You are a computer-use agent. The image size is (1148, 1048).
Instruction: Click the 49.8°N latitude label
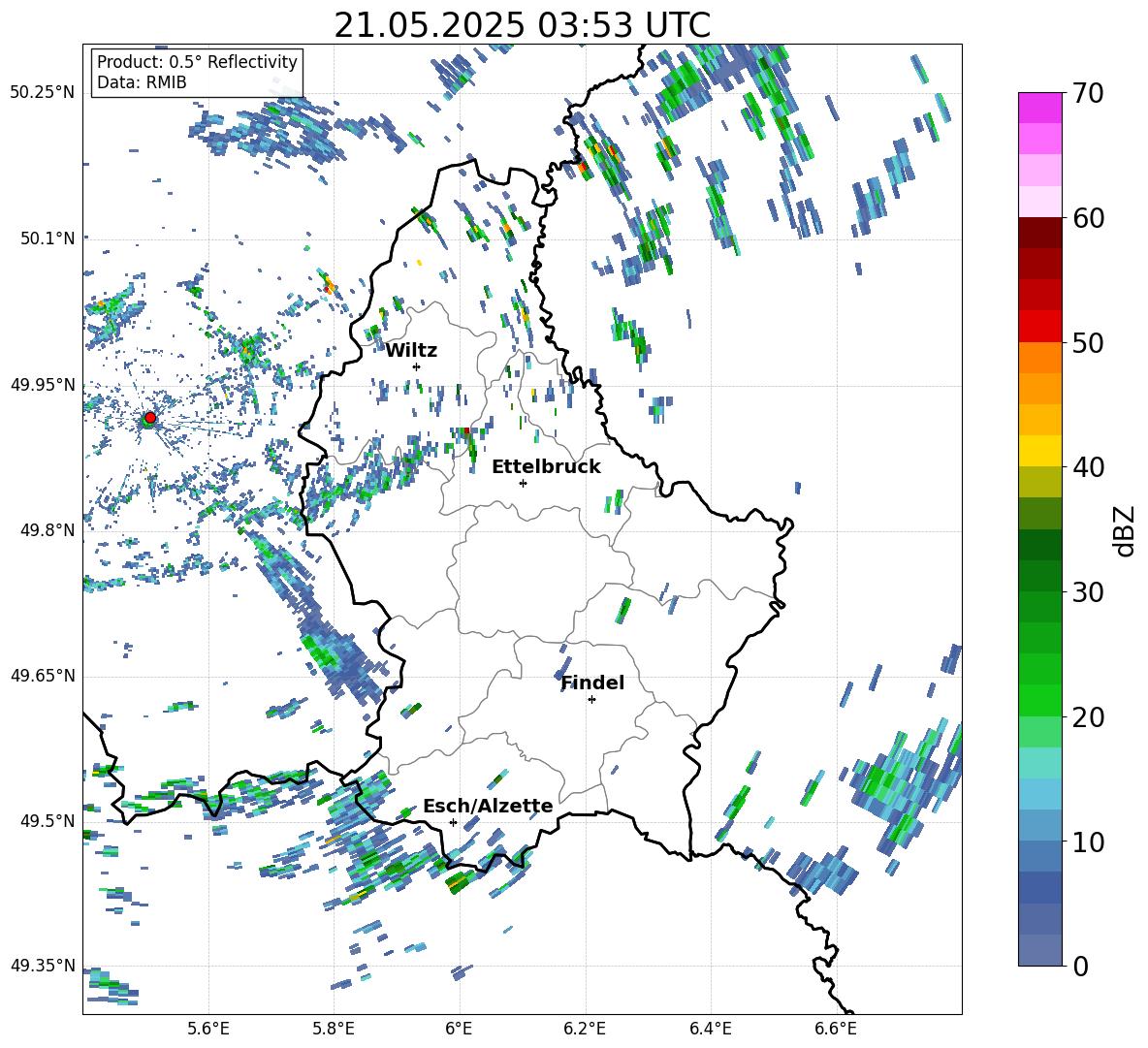[x=48, y=530]
